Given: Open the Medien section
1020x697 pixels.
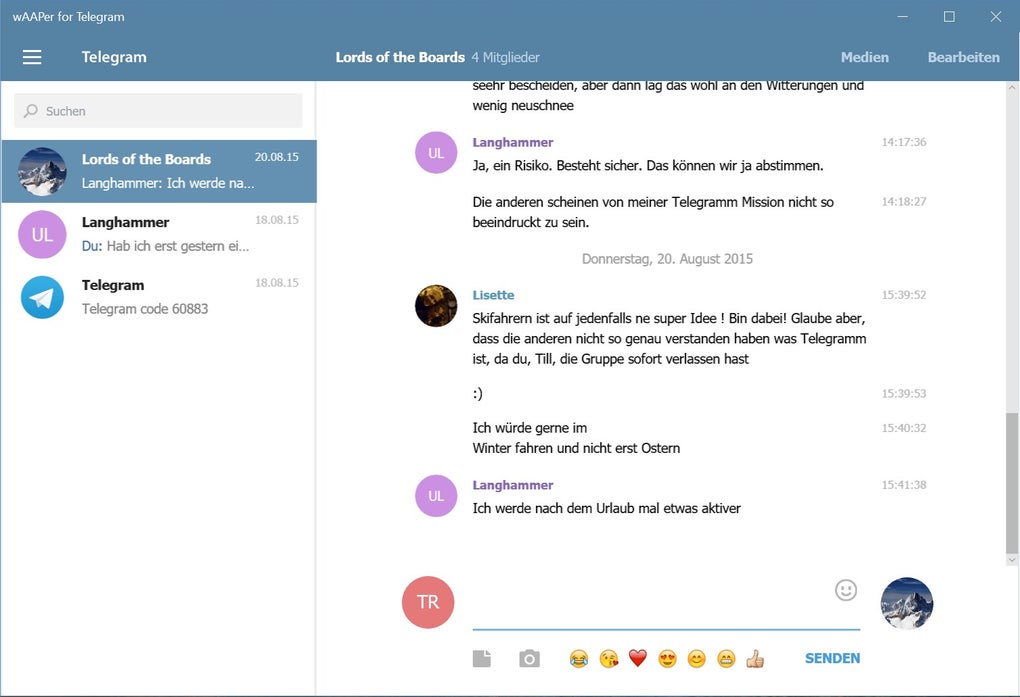Looking at the screenshot, I should (865, 57).
